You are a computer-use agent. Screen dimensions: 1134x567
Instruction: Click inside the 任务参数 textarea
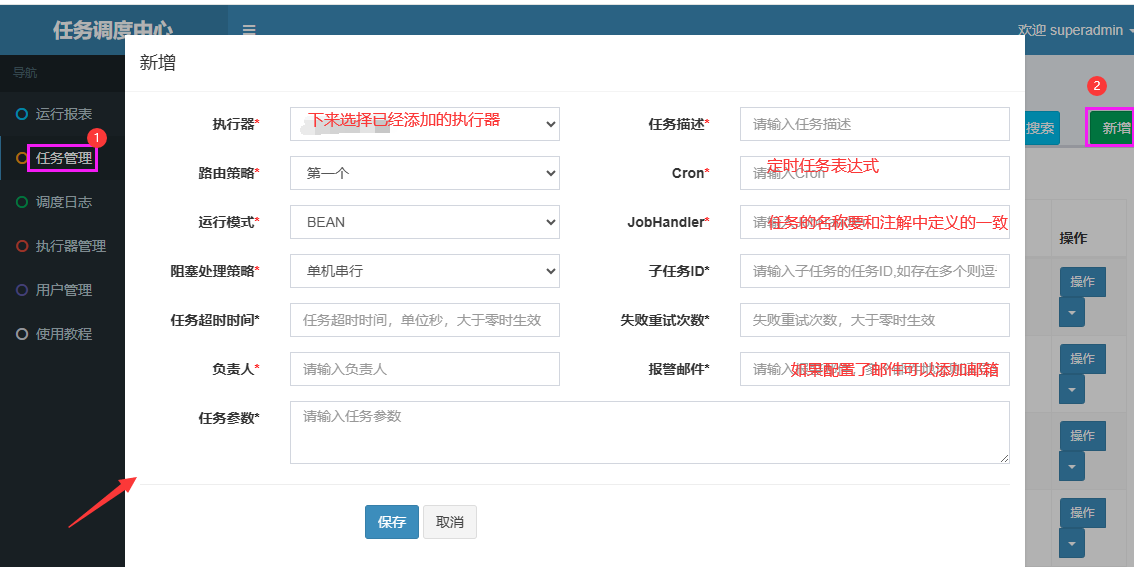649,432
